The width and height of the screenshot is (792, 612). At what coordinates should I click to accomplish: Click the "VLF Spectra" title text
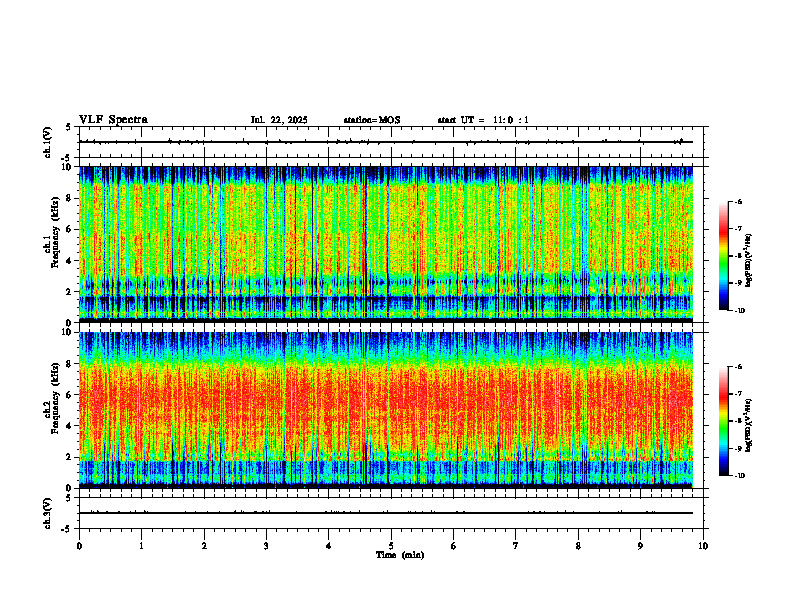tap(113, 120)
